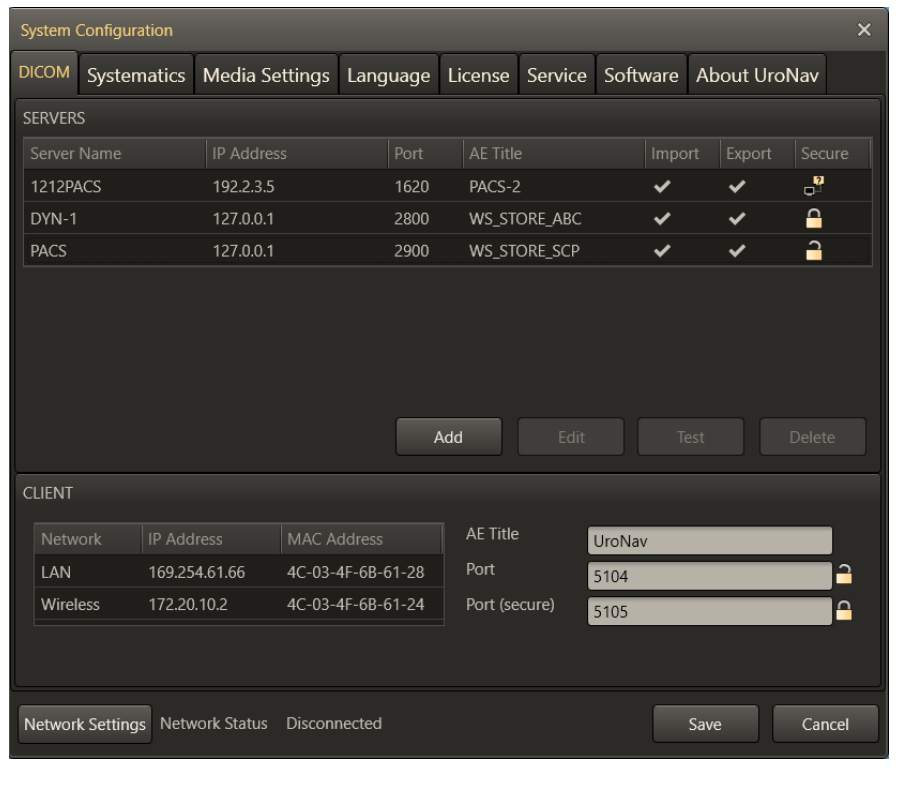This screenshot has width=903, height=786.
Task: Click the closed padlock icon for DYN-1
Action: (813, 218)
